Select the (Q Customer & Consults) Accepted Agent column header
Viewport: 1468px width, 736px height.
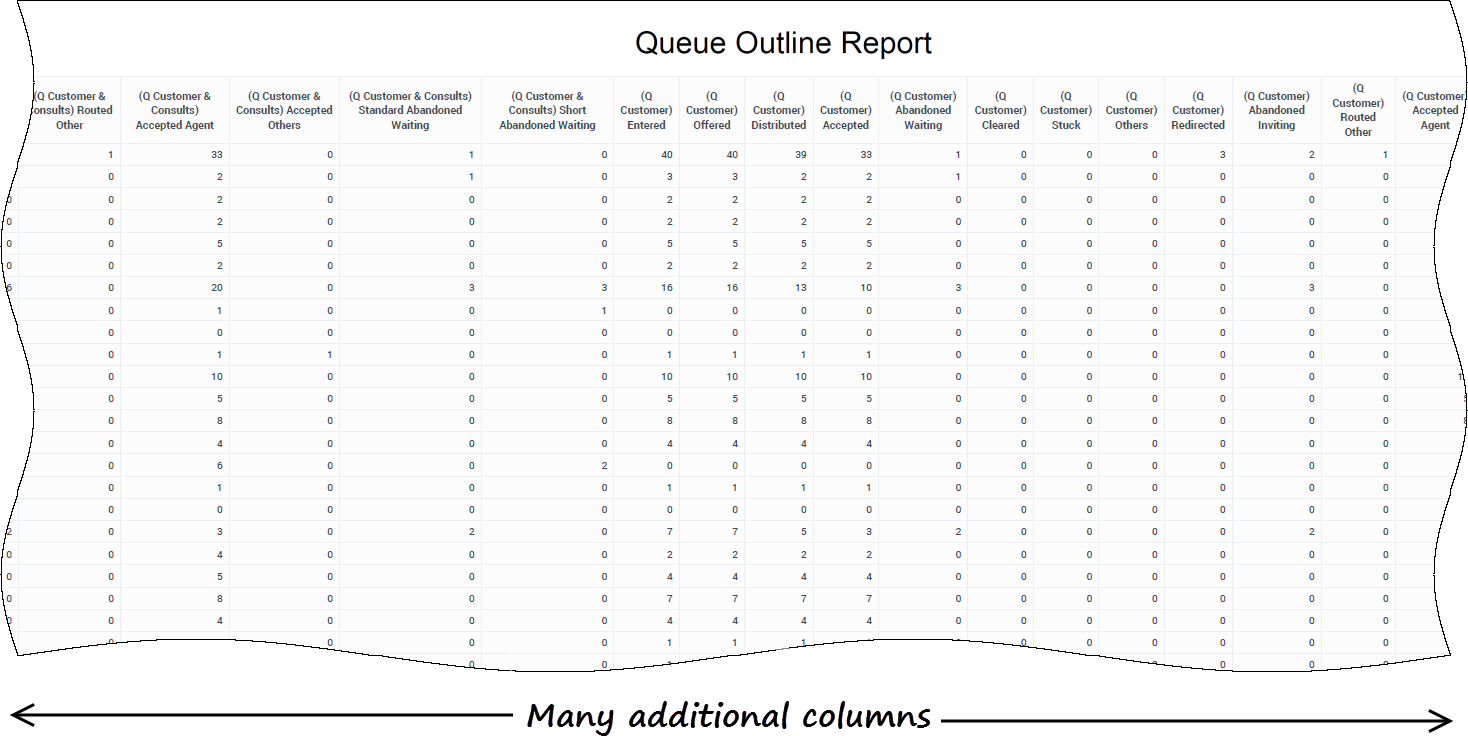click(175, 111)
